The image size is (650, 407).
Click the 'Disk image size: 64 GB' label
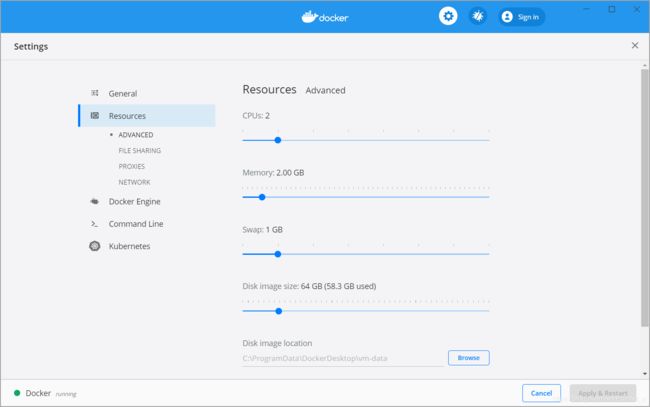(x=309, y=286)
